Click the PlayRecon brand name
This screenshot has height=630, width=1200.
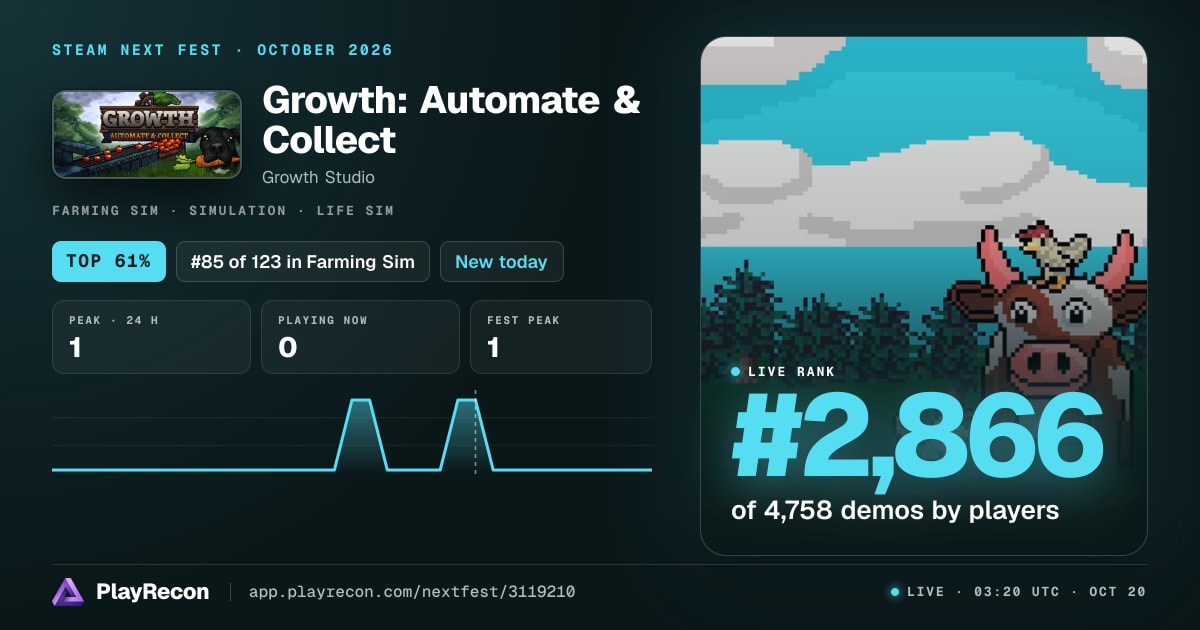[153, 592]
